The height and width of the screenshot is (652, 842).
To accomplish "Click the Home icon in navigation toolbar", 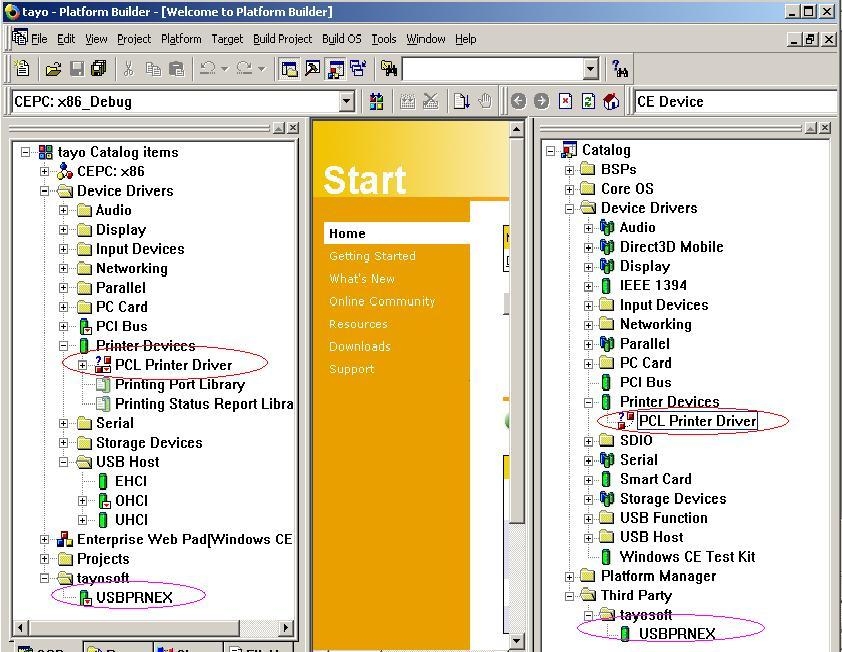I will point(611,101).
